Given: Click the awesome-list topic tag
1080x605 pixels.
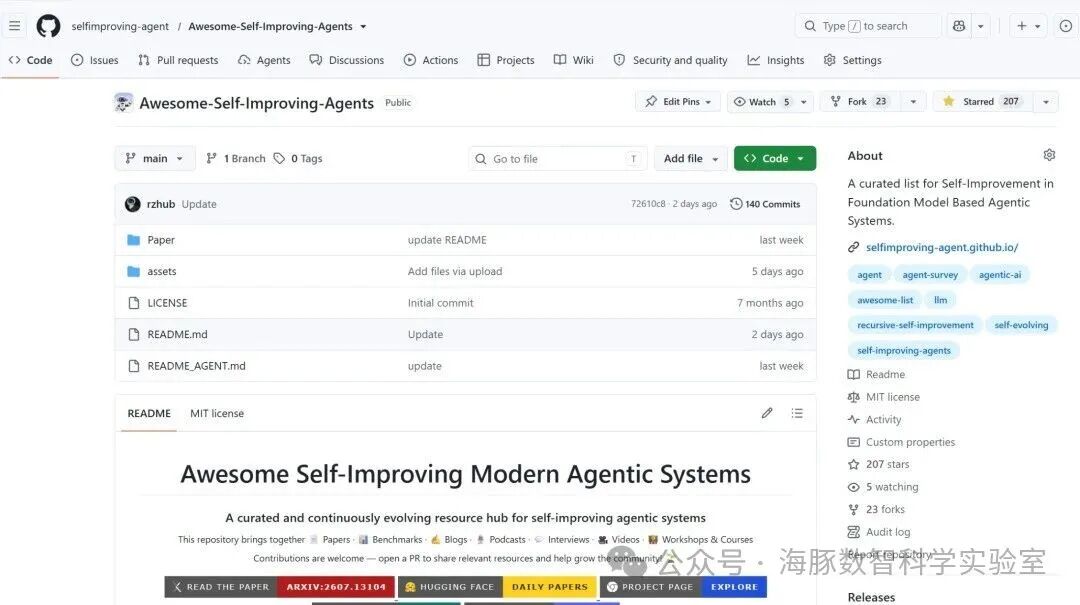Looking at the screenshot, I should tap(884, 300).
